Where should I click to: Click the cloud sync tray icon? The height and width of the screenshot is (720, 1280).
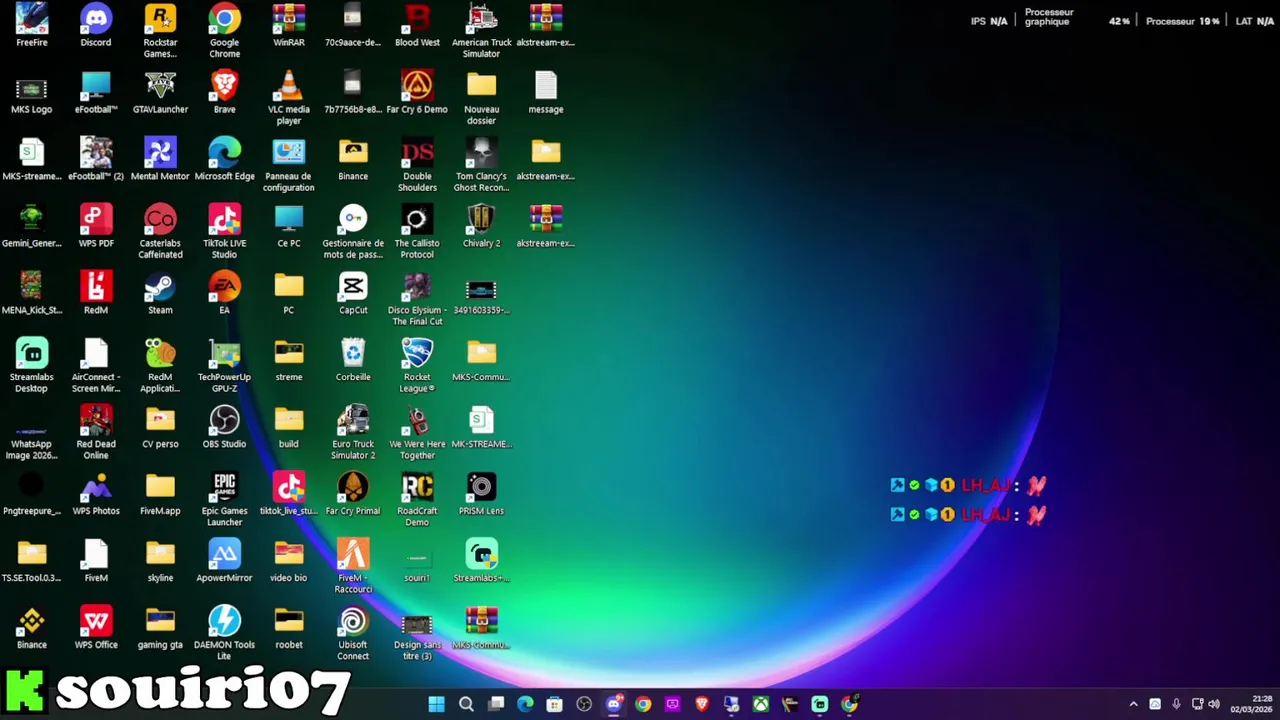(1155, 704)
